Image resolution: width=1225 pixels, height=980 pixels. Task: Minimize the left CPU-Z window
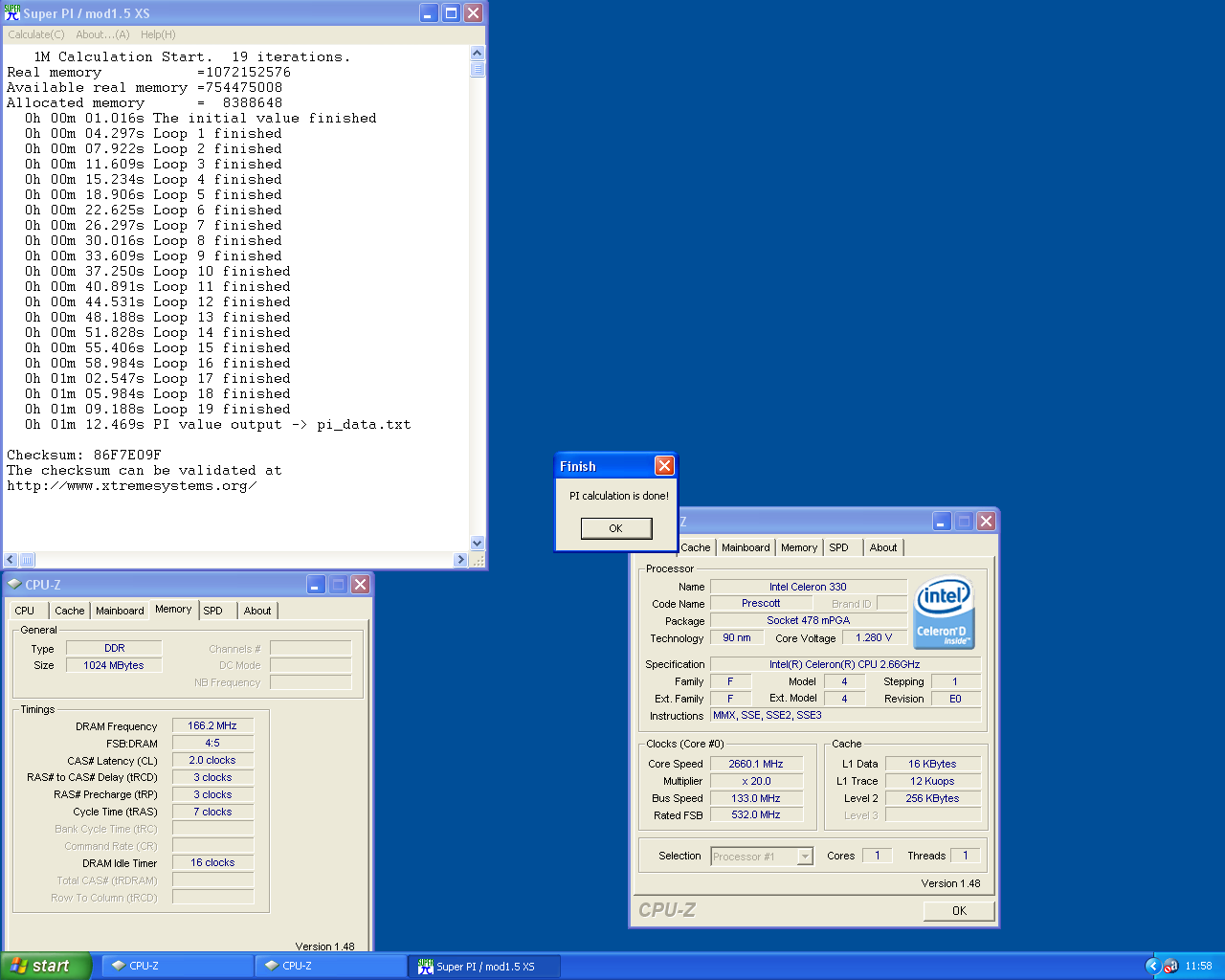[317, 584]
